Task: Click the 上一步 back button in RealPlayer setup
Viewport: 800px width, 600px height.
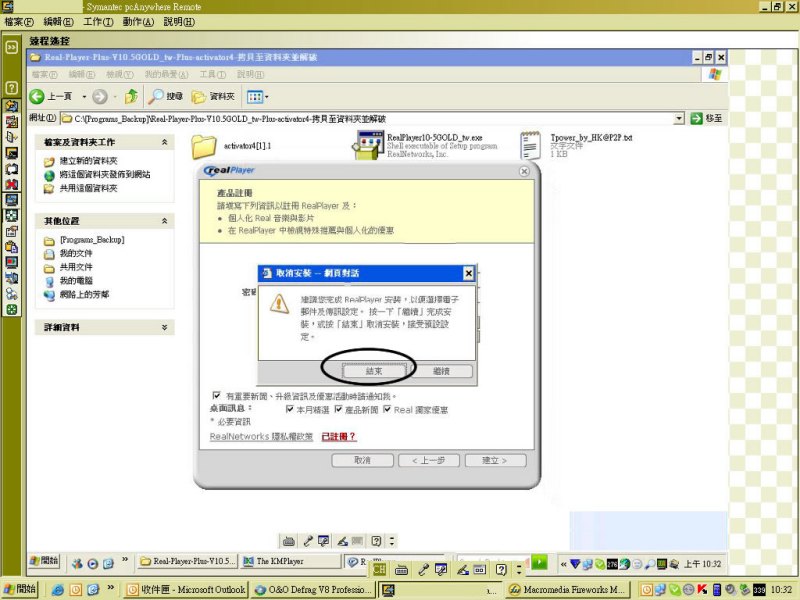Action: 429,460
